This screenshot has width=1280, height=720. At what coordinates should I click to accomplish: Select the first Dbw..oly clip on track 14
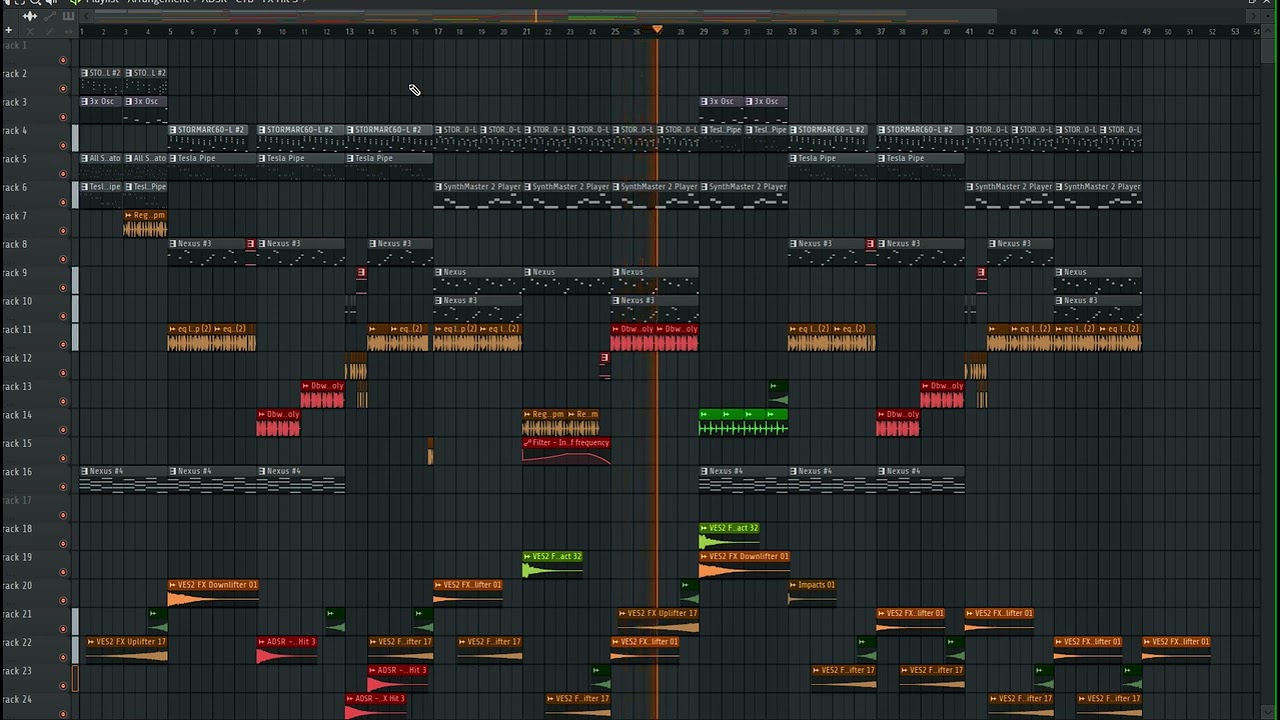(x=278, y=422)
